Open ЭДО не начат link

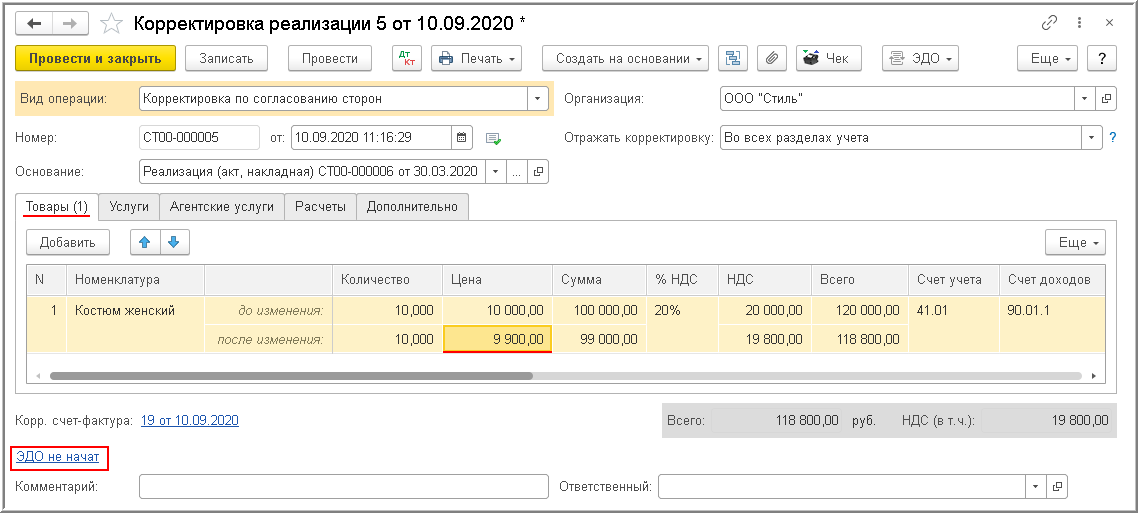click(x=58, y=457)
